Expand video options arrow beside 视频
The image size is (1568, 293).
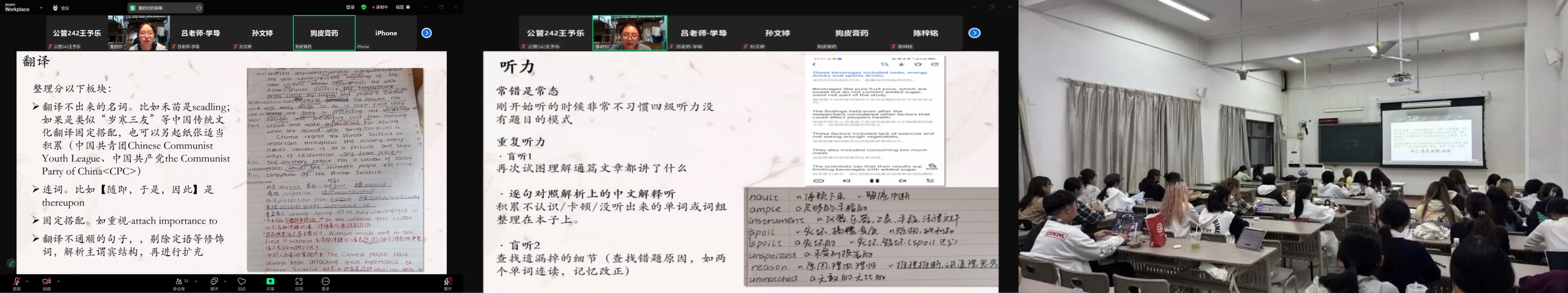58,281
